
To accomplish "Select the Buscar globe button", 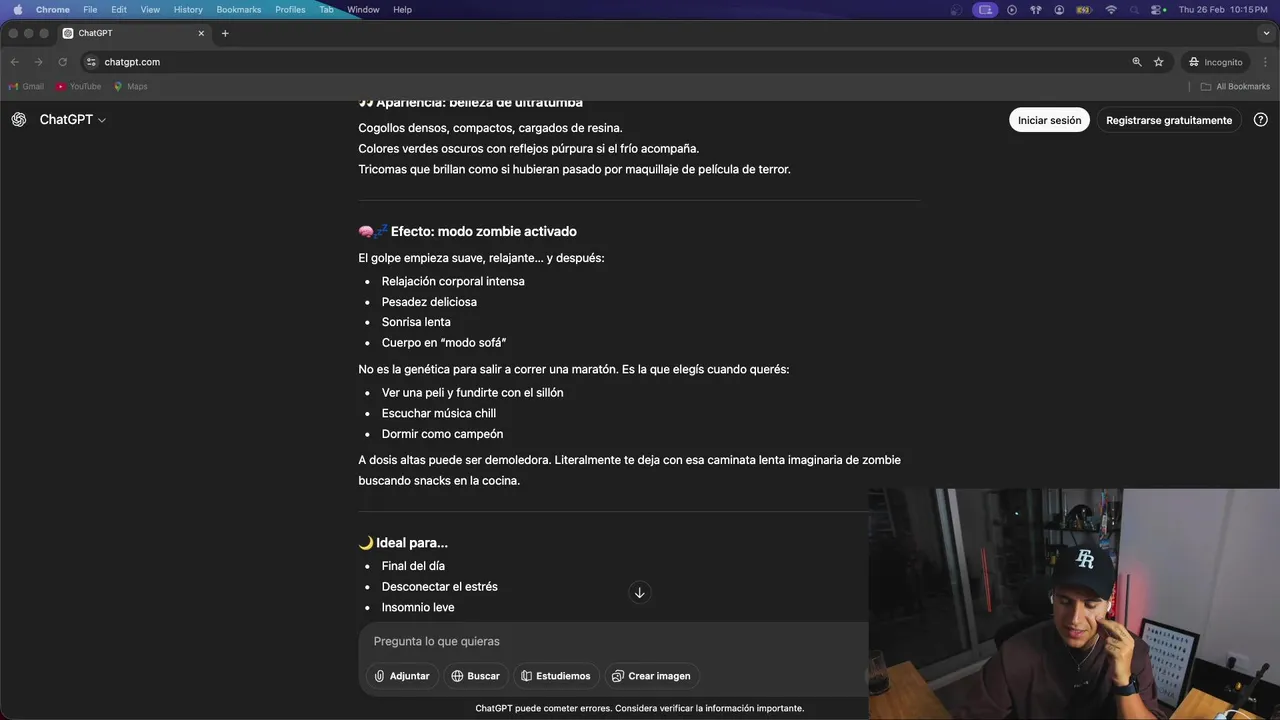I will 476,676.
